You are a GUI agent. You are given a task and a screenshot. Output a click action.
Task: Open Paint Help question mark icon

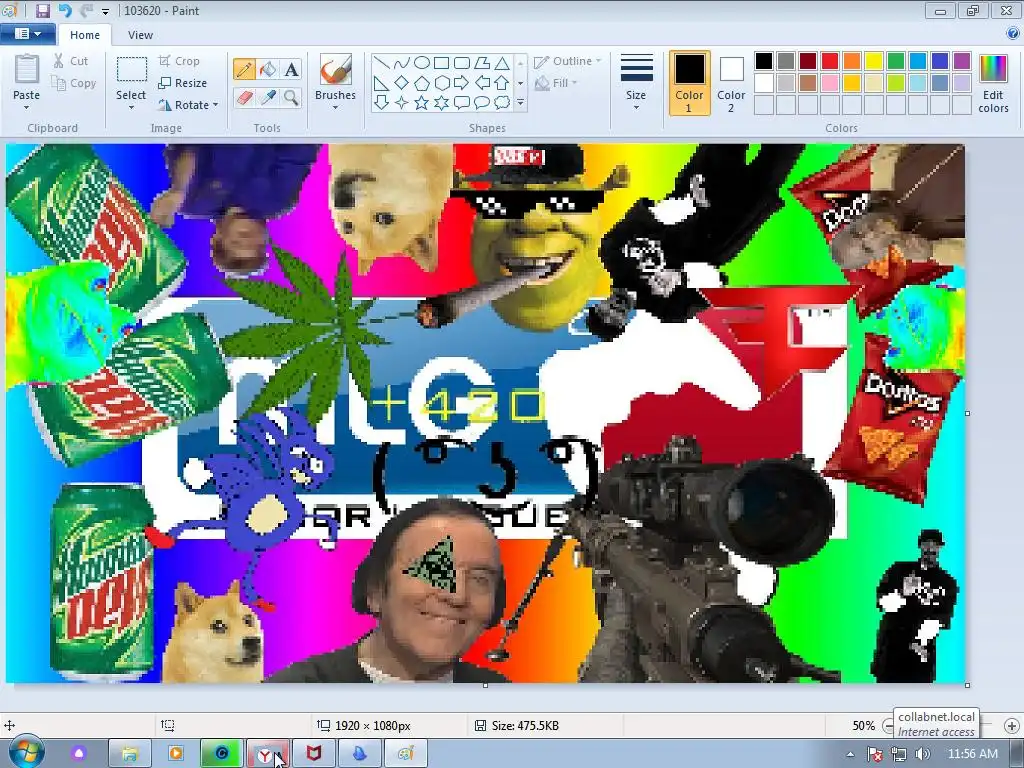click(x=1013, y=33)
